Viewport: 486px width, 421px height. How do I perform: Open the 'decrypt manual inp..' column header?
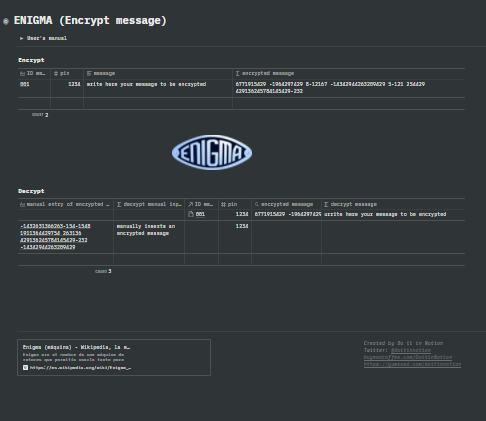click(149, 204)
